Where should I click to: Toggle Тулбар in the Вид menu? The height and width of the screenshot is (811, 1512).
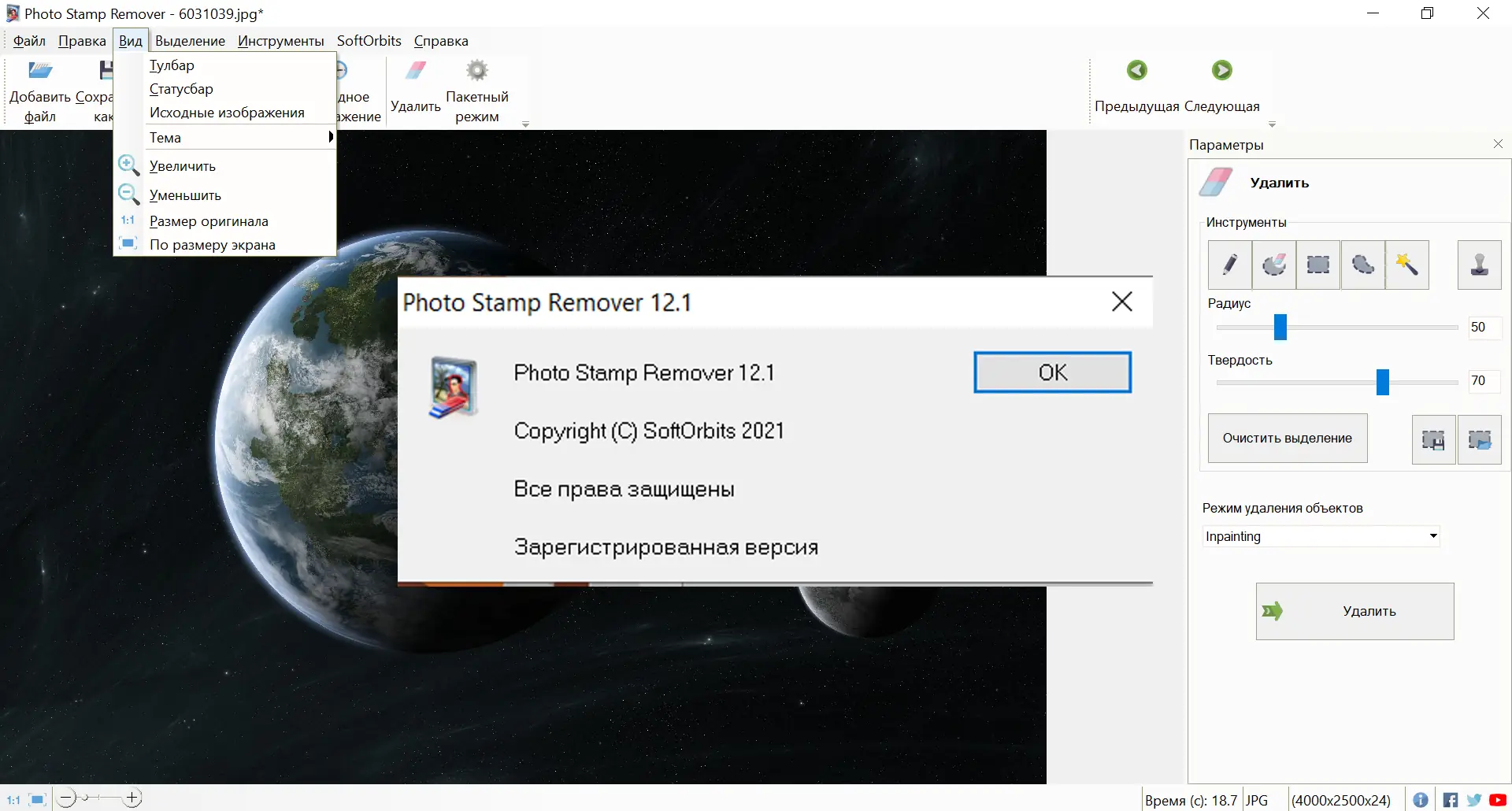[x=225, y=65]
